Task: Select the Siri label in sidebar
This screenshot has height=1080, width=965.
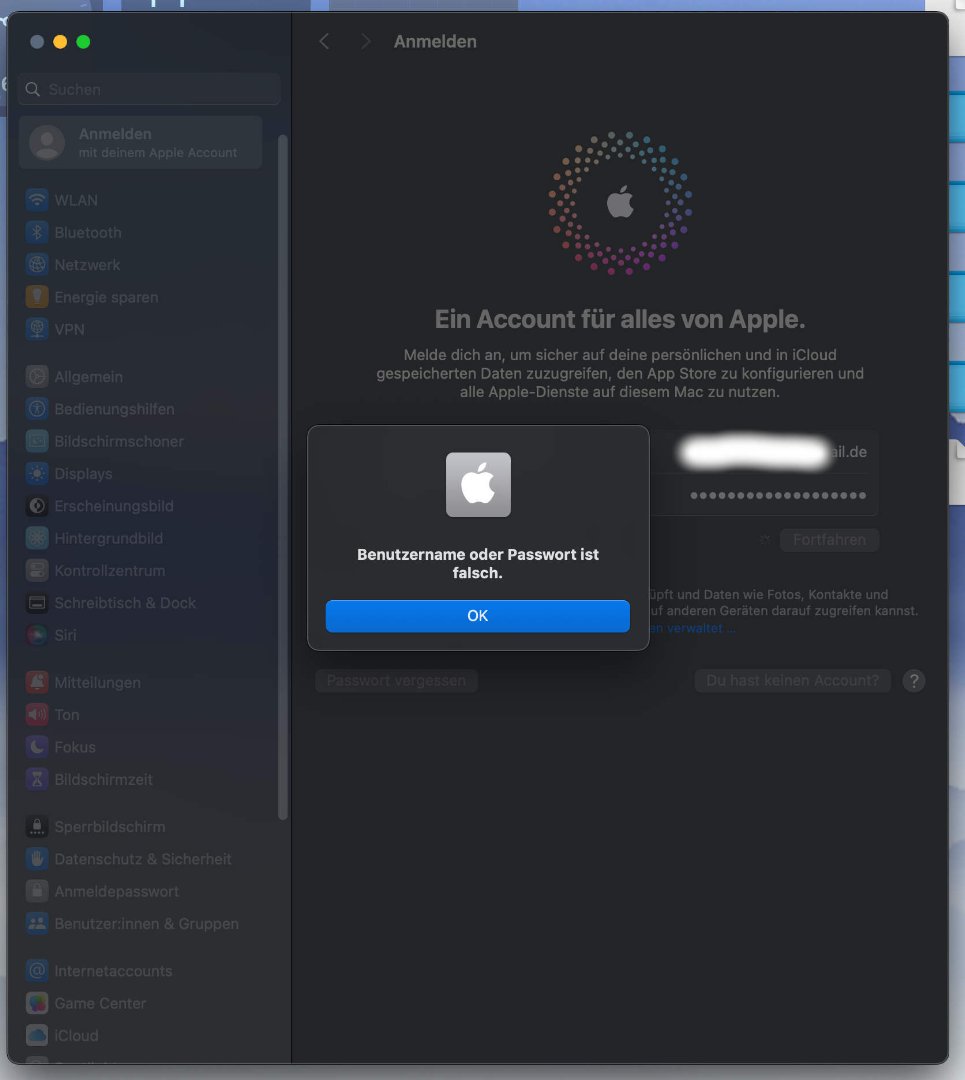Action: [65, 635]
